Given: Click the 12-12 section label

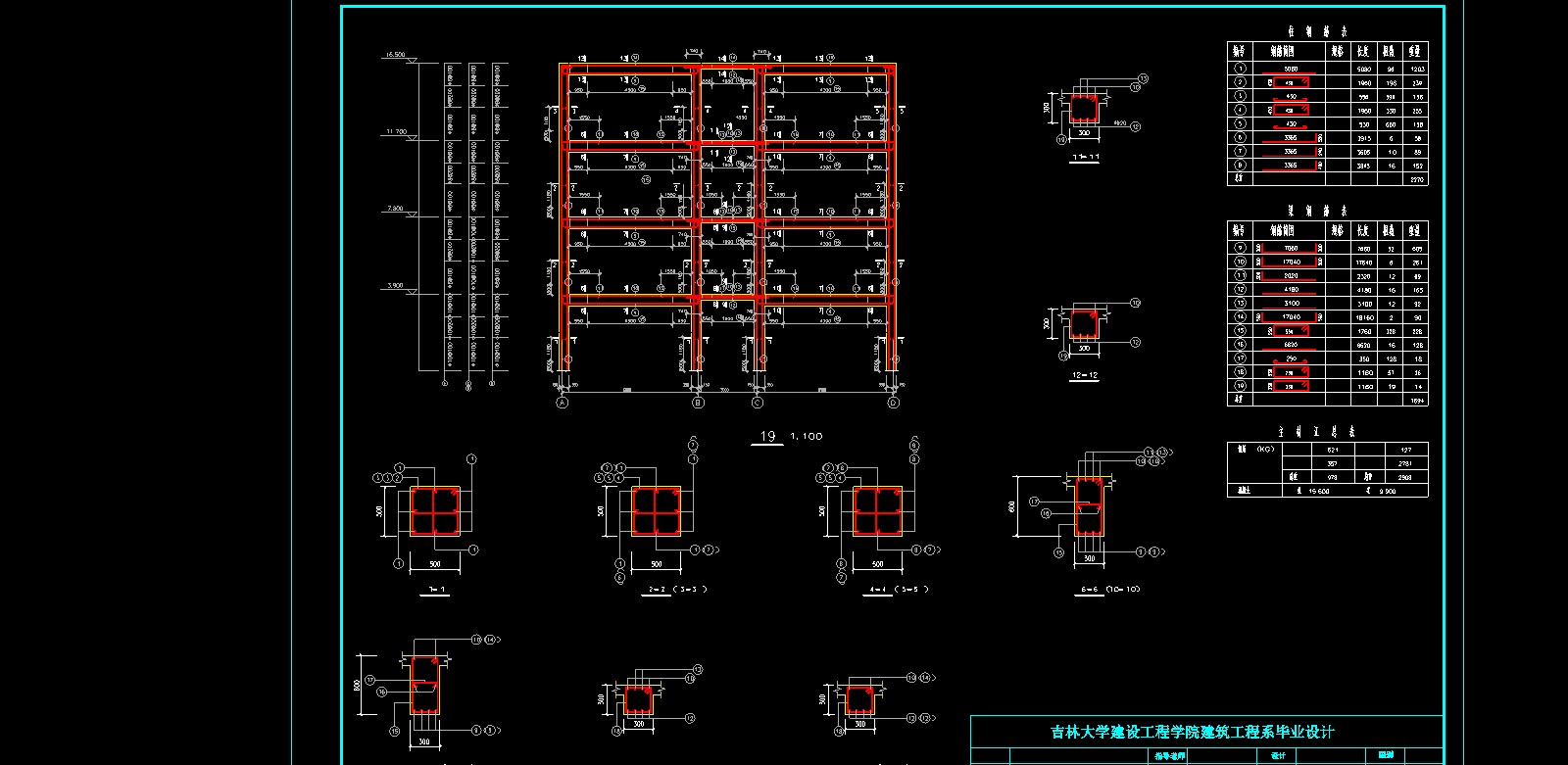Looking at the screenshot, I should coord(1085,375).
